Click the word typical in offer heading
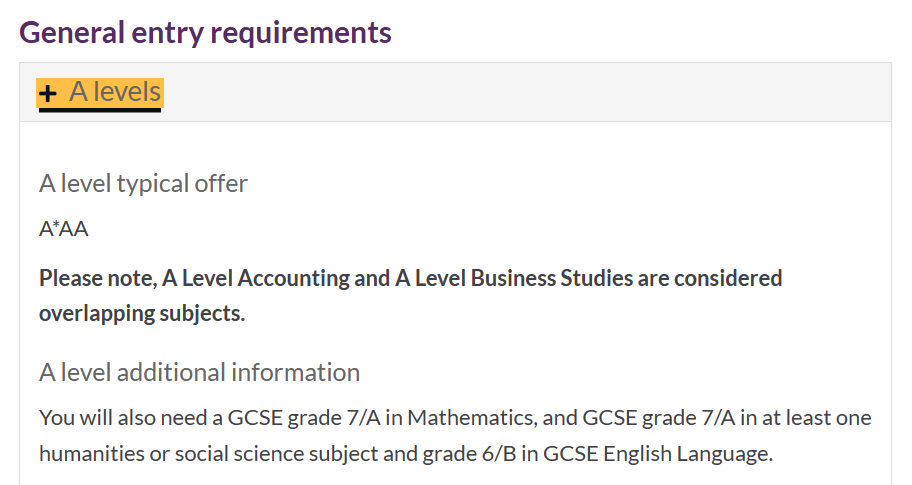Image resolution: width=912 pixels, height=485 pixels. click(153, 184)
